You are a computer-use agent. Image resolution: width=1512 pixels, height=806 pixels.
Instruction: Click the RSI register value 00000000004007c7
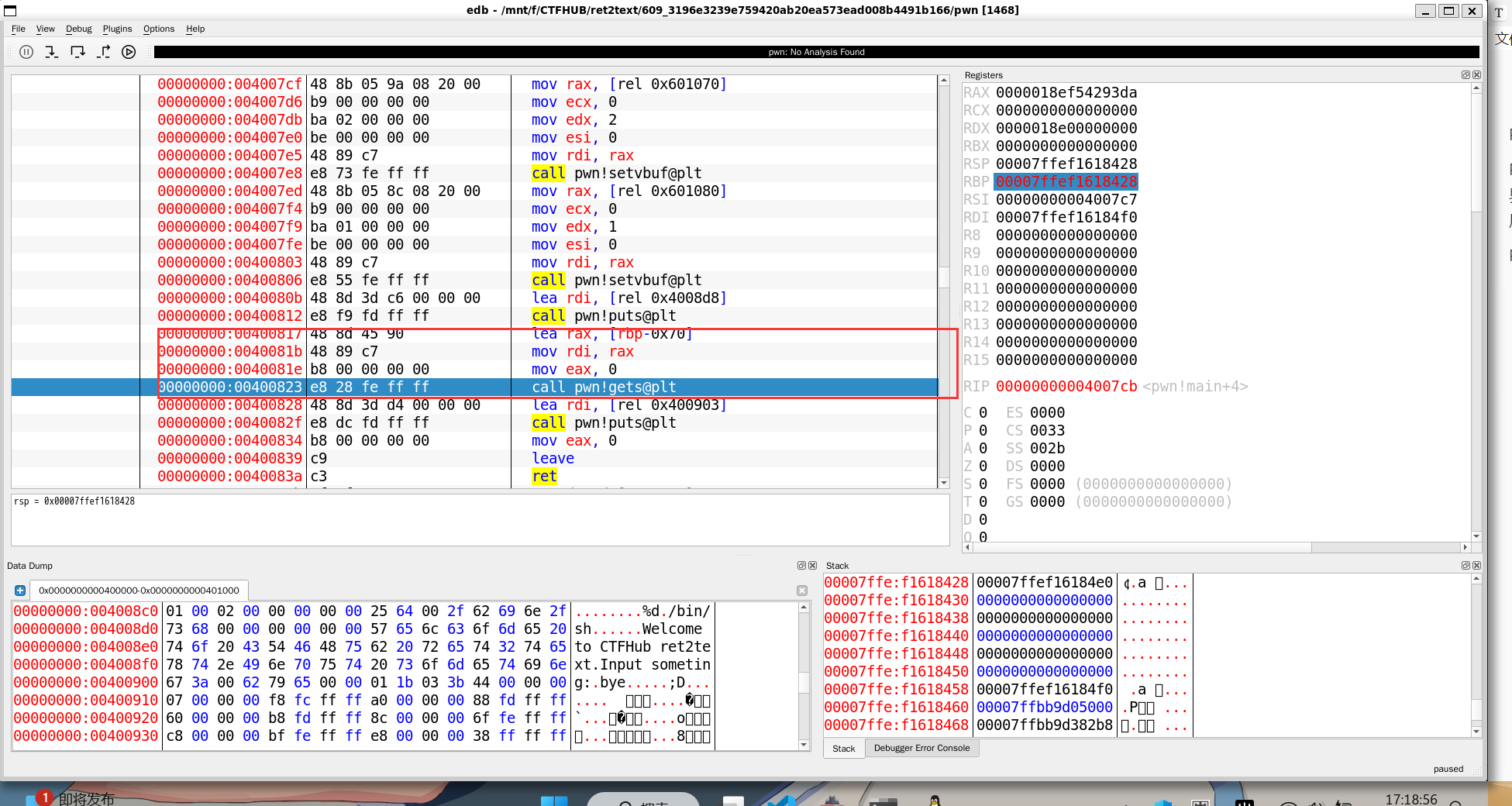click(1066, 200)
